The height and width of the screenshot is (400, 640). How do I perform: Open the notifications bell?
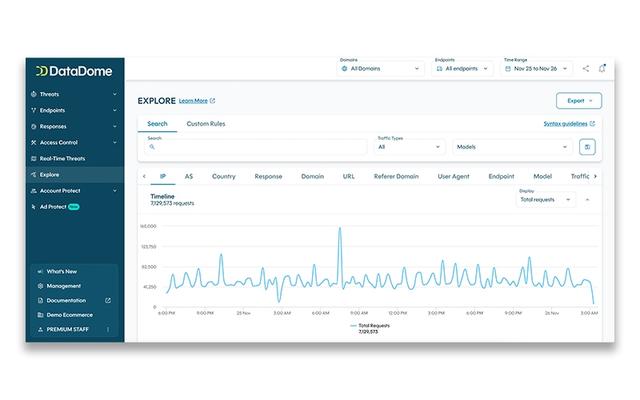click(x=602, y=69)
